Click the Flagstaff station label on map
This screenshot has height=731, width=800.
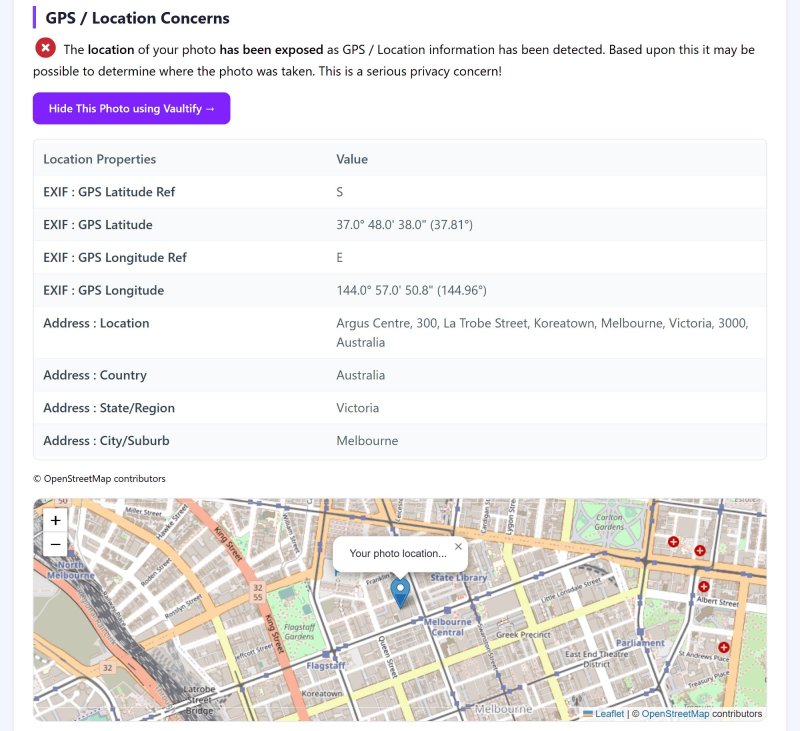326,665
